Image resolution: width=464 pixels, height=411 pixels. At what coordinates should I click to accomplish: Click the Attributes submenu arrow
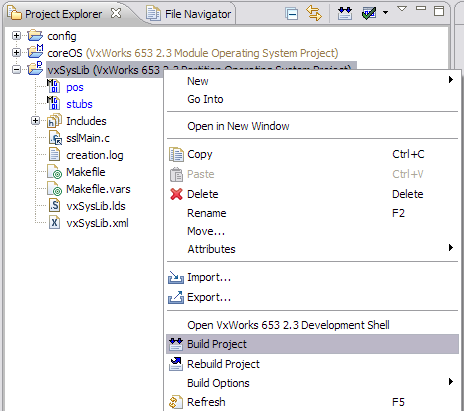coord(451,247)
